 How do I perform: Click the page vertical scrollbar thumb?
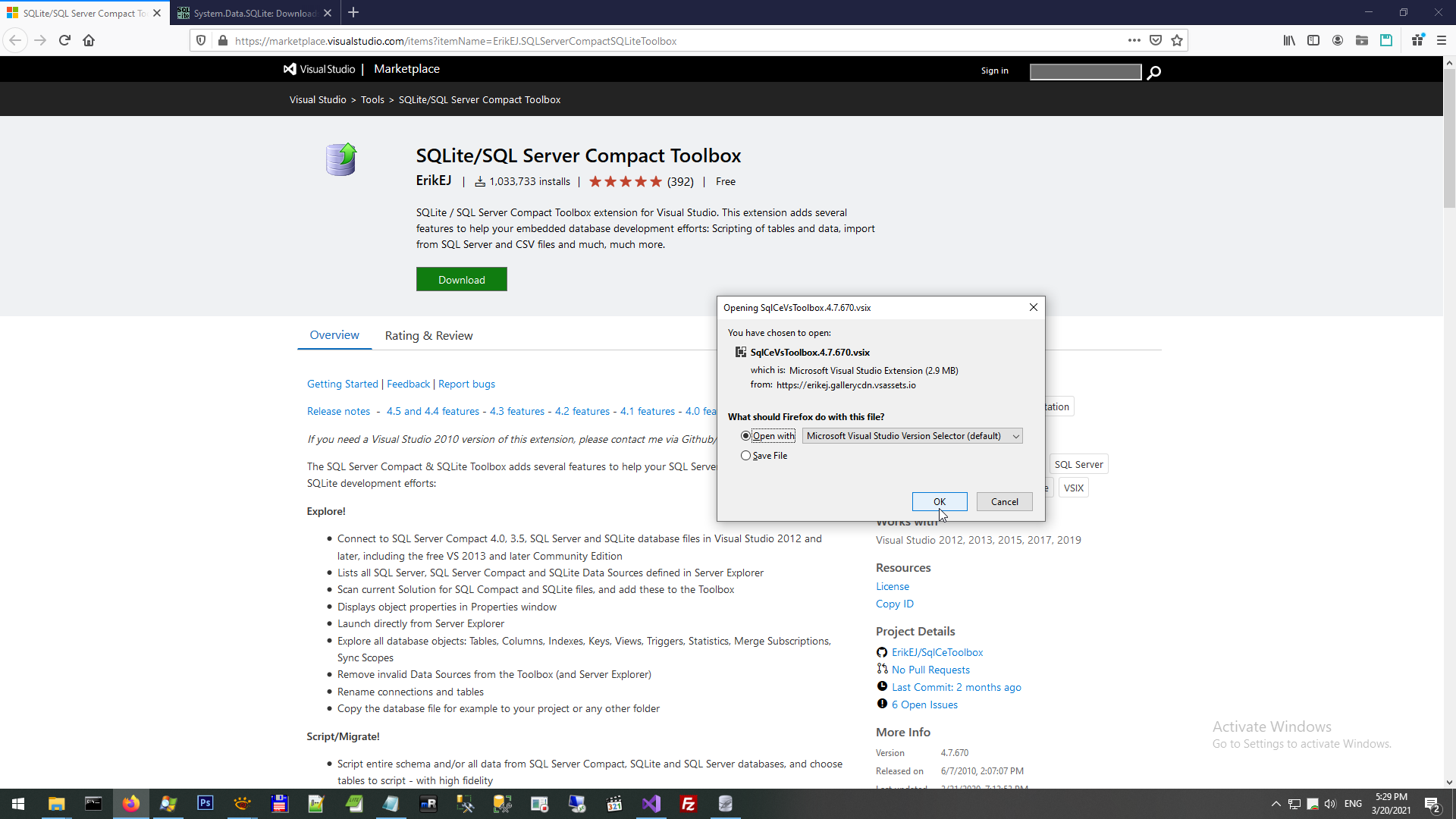(x=1449, y=136)
